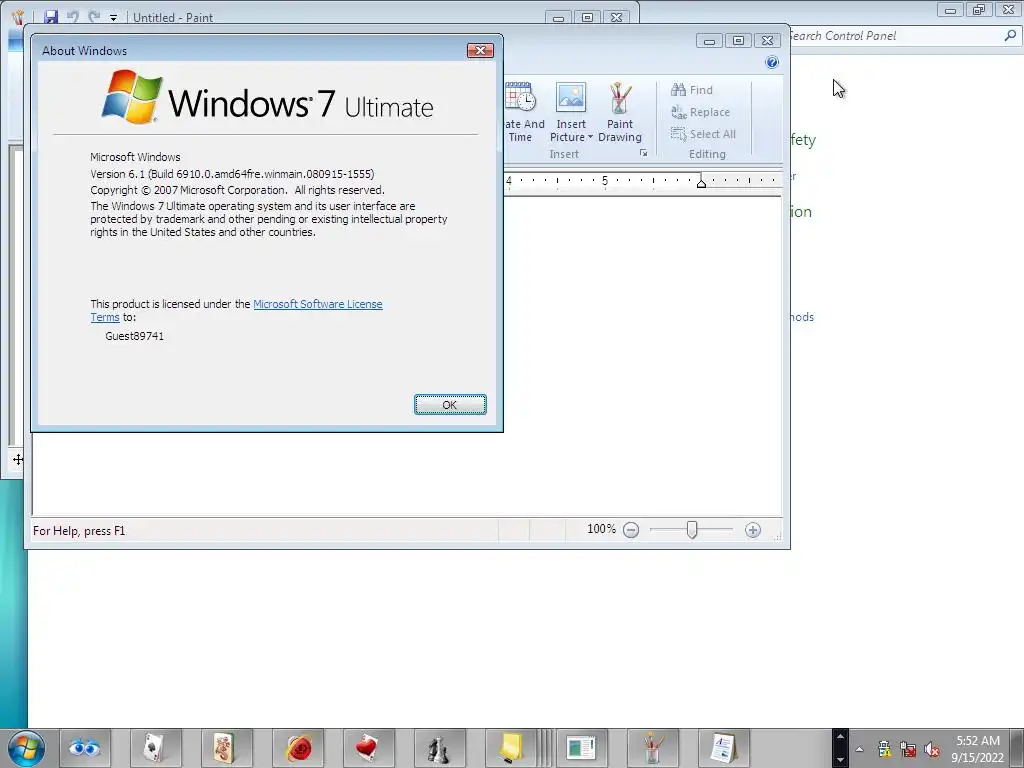Open the Insert group dialog launcher

pyautogui.click(x=643, y=153)
